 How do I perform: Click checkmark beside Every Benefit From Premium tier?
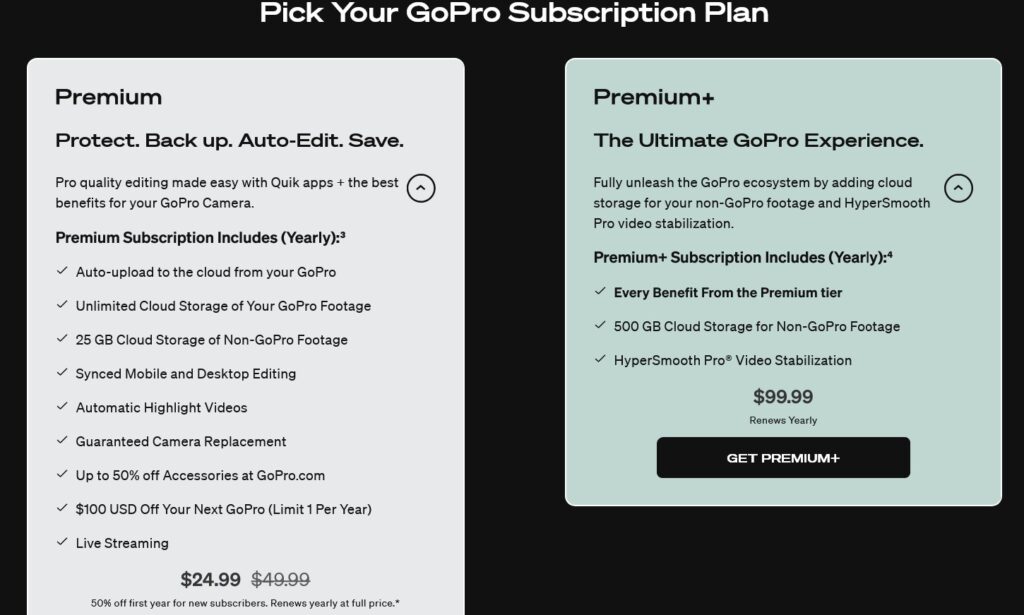[600, 291]
